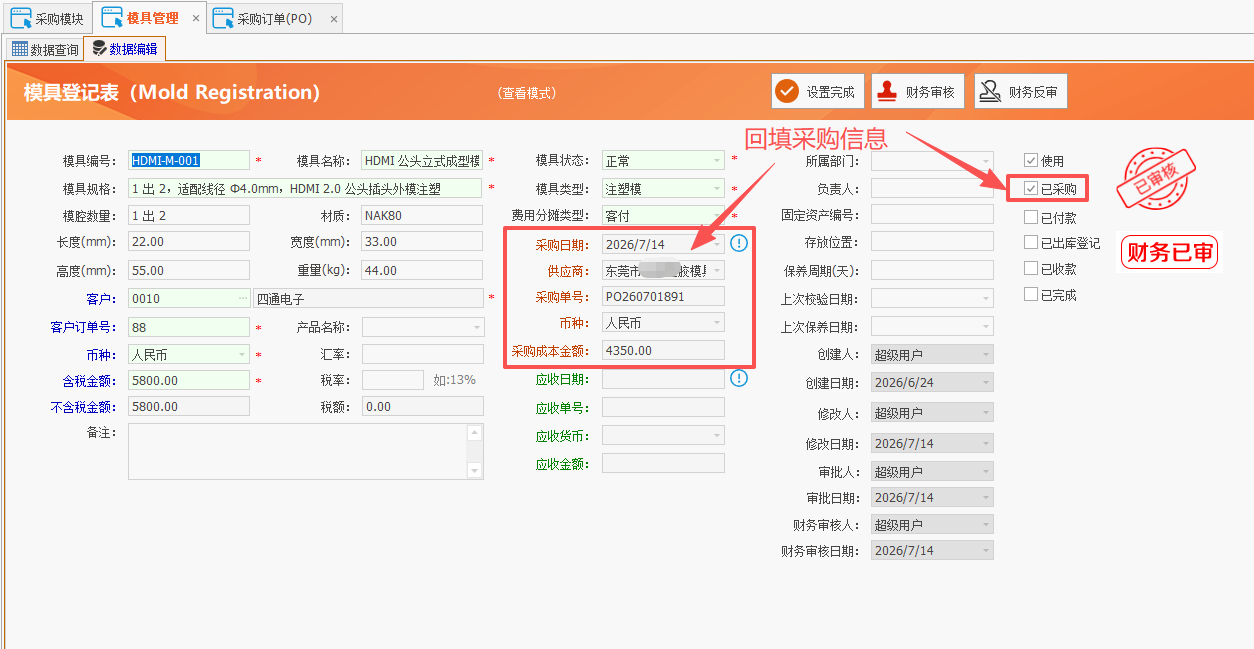Check the 已收款 checkbox
Image resolution: width=1254 pixels, height=649 pixels.
tap(1031, 268)
